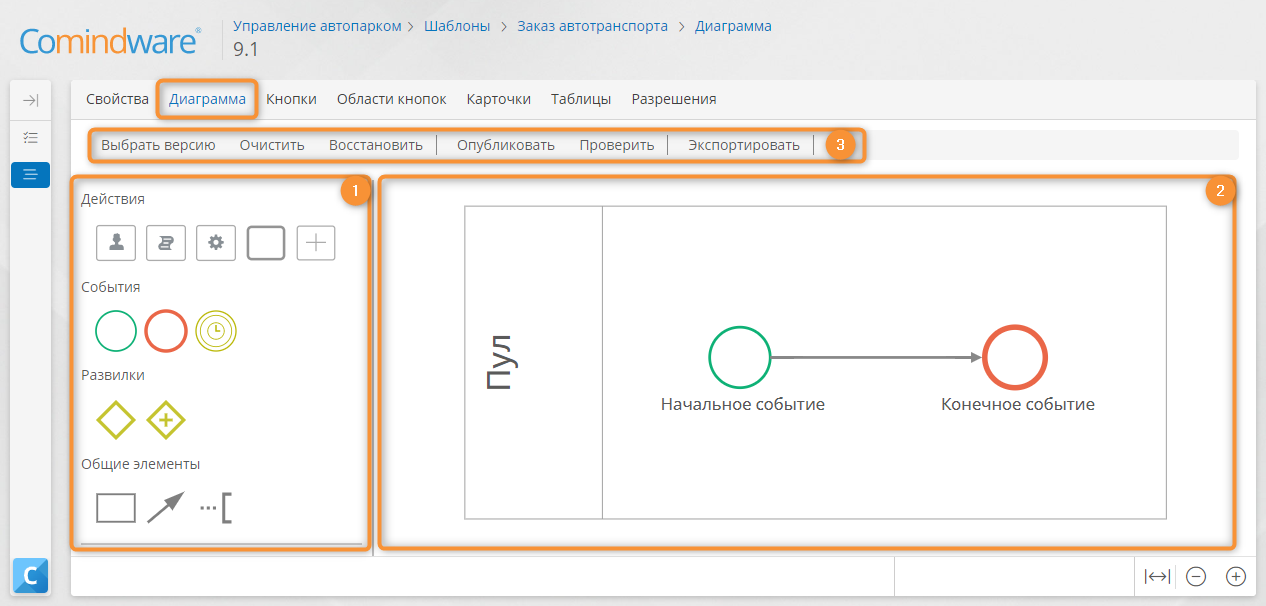Screen dimensions: 1266x606
Task: Zoom in with the plus icon
Action: point(1236,576)
